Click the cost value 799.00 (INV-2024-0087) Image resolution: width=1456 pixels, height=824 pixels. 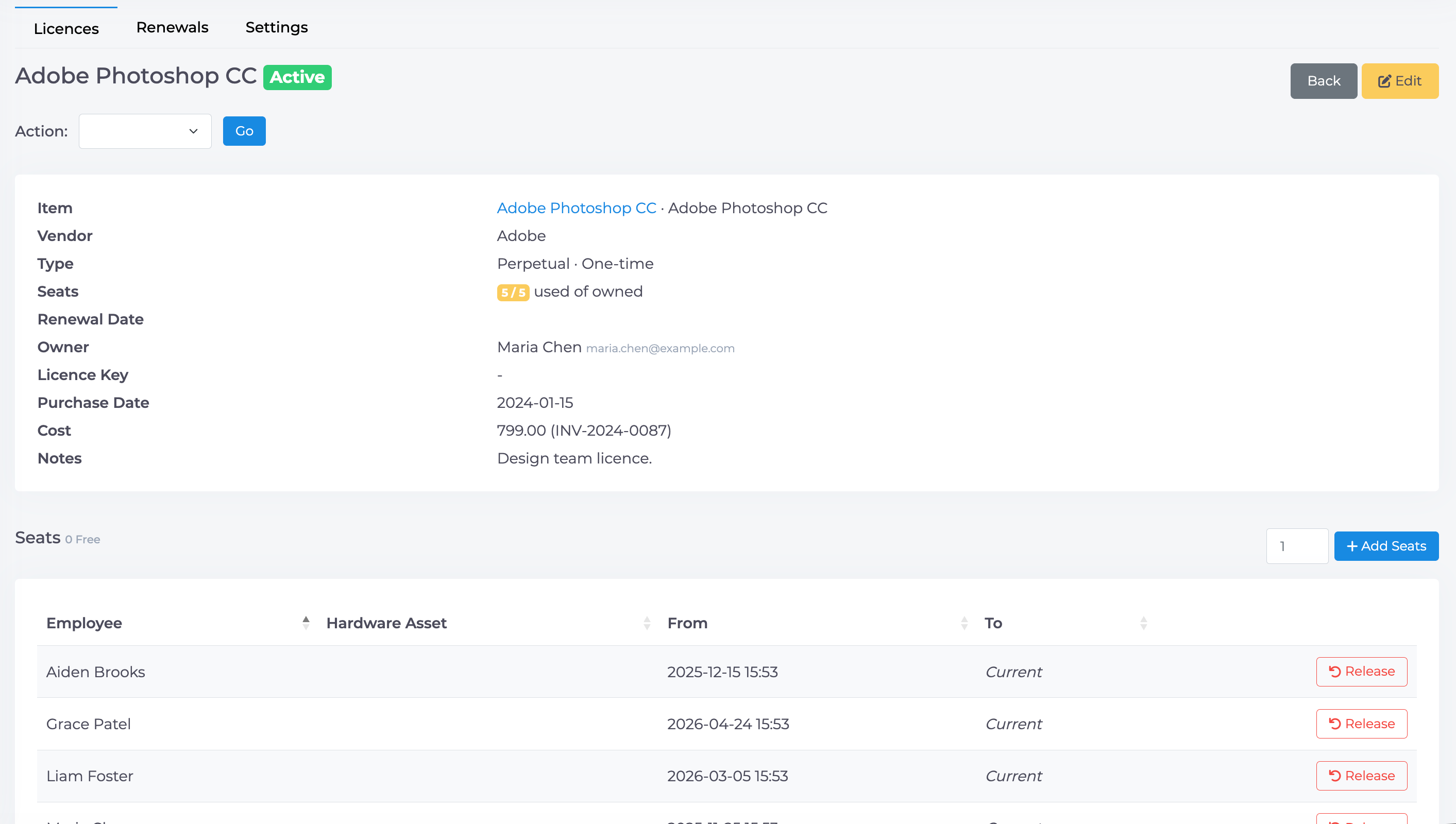(x=584, y=431)
